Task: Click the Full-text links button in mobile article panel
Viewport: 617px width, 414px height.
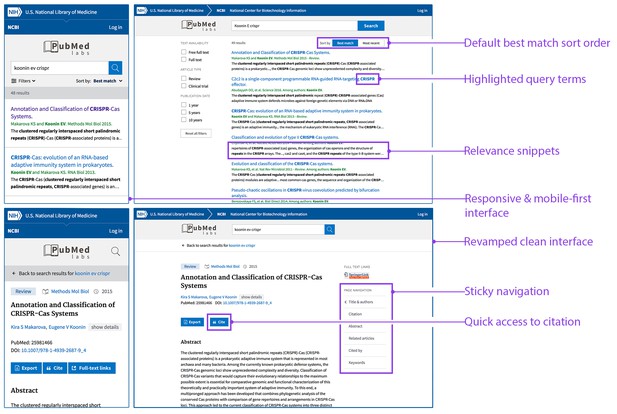Action: (92, 368)
